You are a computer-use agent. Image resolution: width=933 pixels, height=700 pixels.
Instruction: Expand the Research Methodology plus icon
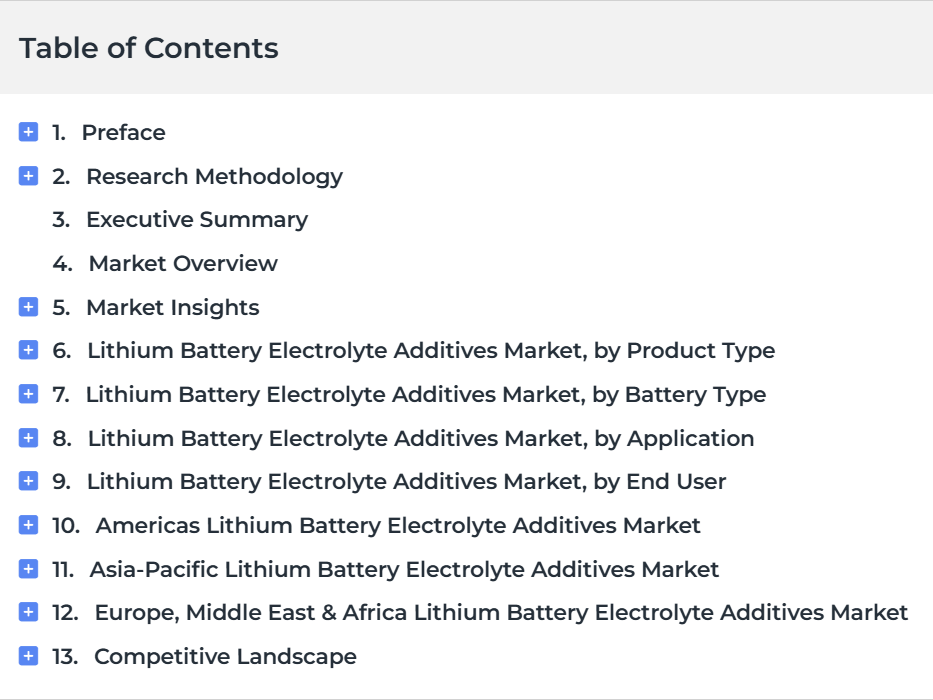28,176
